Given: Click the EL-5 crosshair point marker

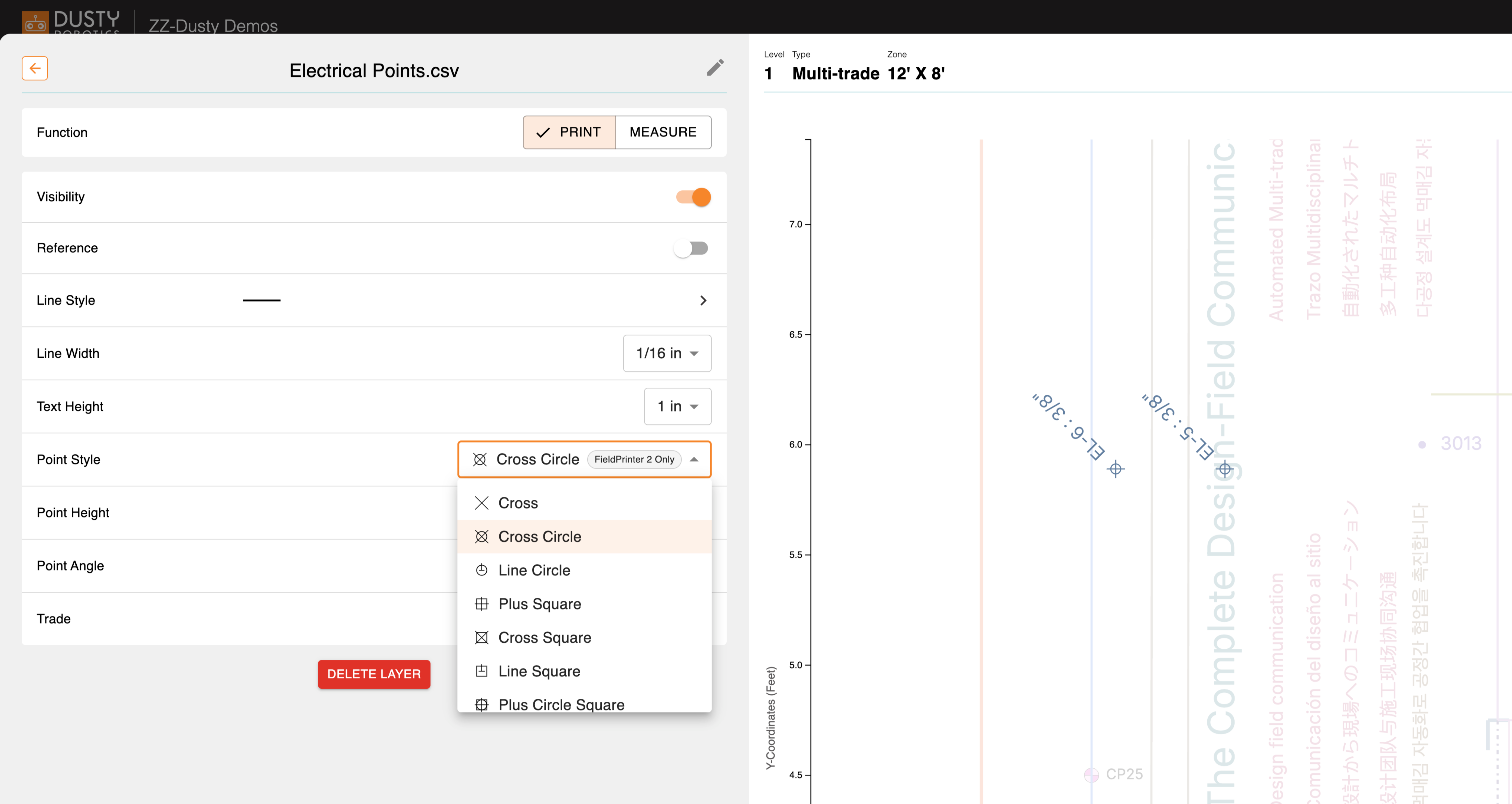Looking at the screenshot, I should click(1224, 469).
